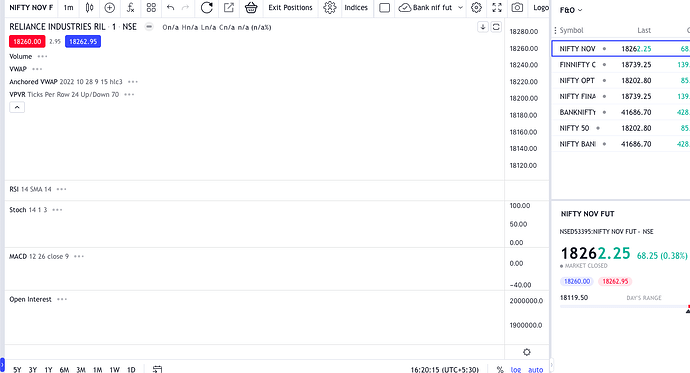Select the FINNIFTY C watchlist row
This screenshot has height=373, width=690.
[x=621, y=65]
